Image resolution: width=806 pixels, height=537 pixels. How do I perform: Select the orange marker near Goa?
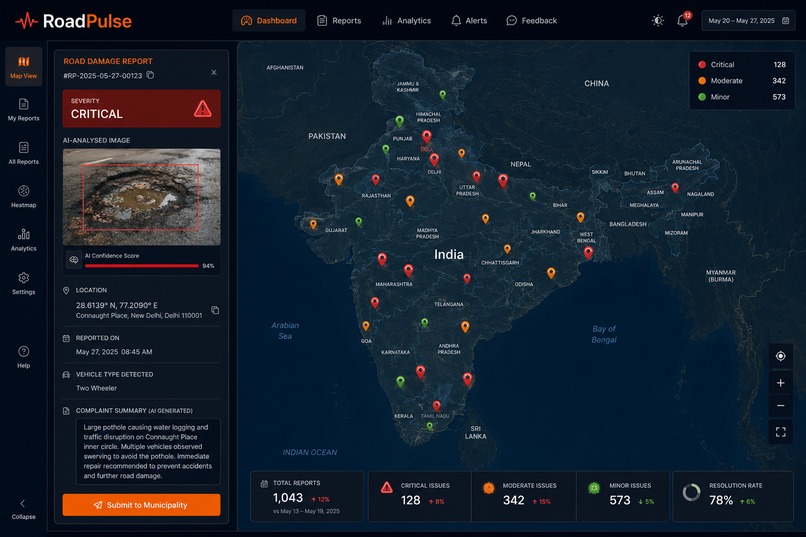(x=365, y=326)
